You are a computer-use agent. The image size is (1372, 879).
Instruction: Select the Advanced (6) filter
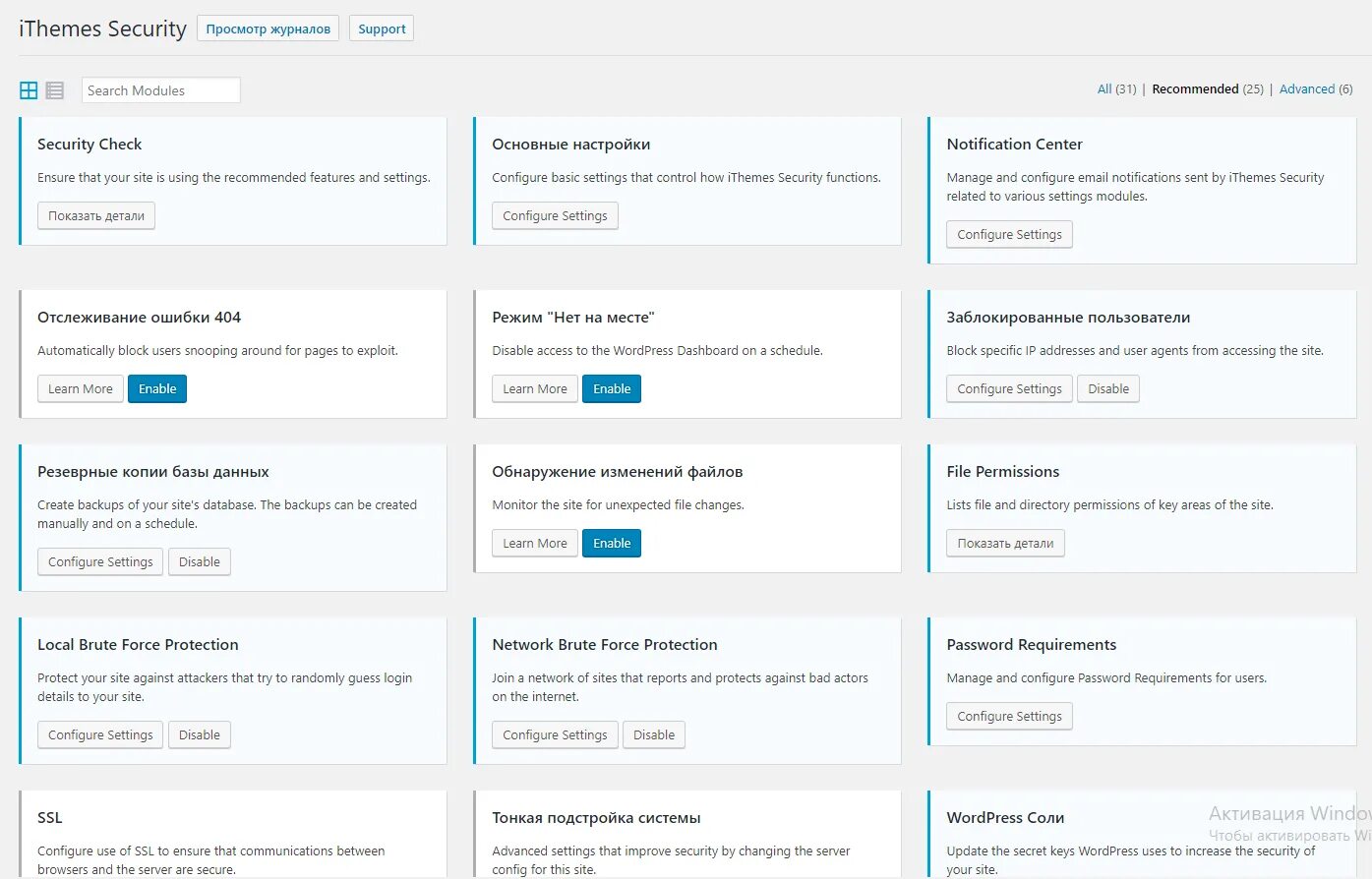pyautogui.click(x=1316, y=88)
